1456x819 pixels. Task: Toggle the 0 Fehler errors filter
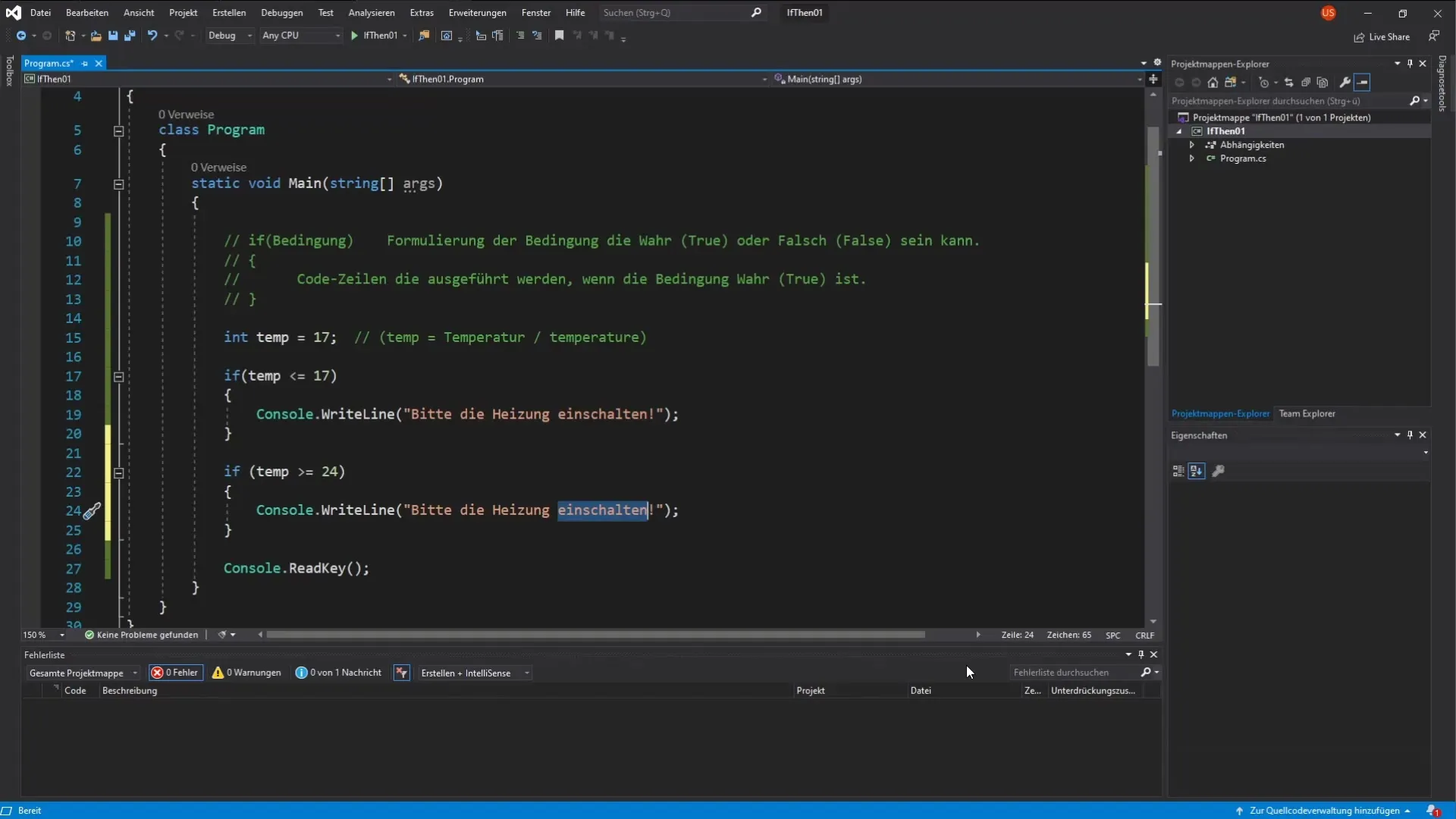point(176,673)
